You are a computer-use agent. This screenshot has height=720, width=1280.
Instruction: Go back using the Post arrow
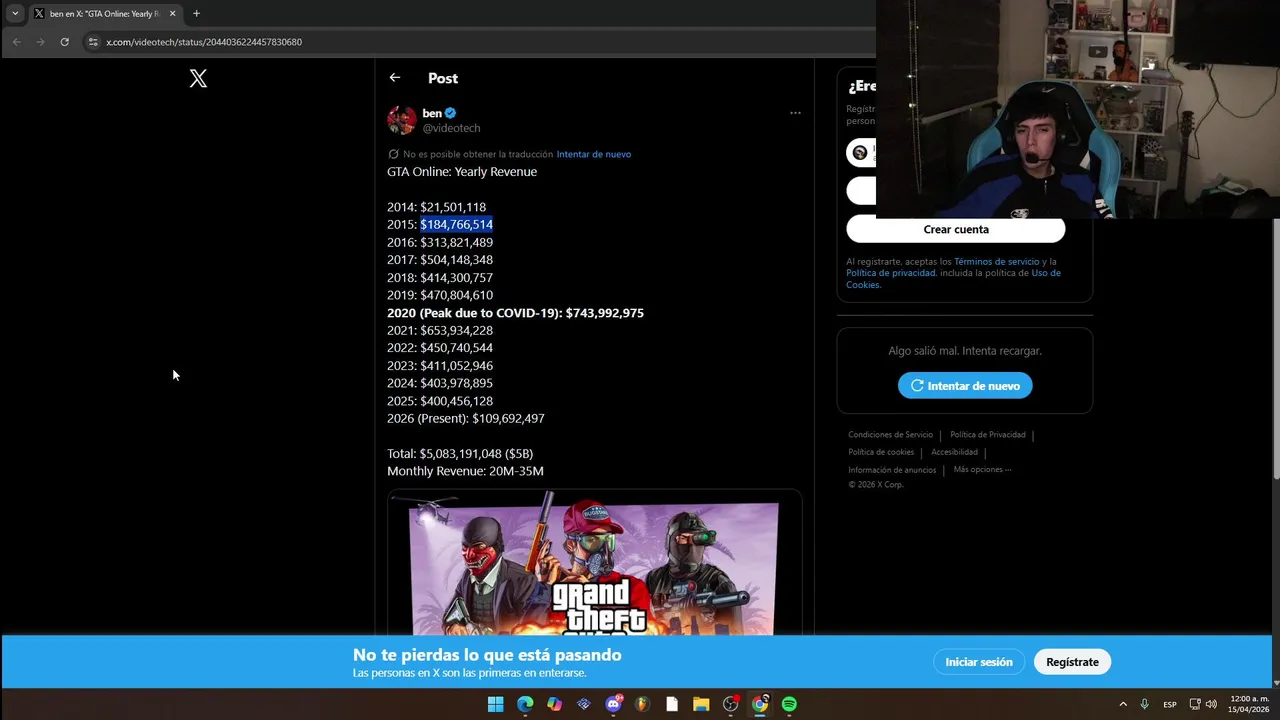(x=395, y=78)
